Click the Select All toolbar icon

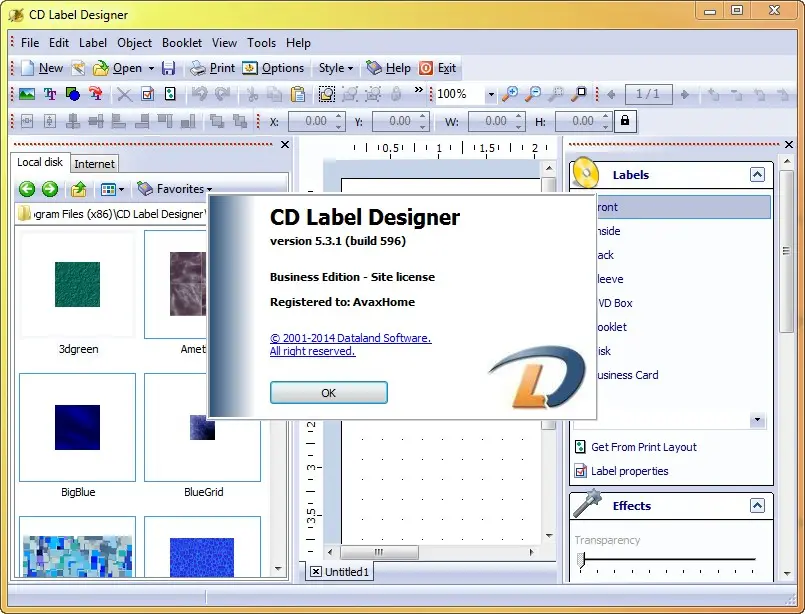[x=327, y=94]
